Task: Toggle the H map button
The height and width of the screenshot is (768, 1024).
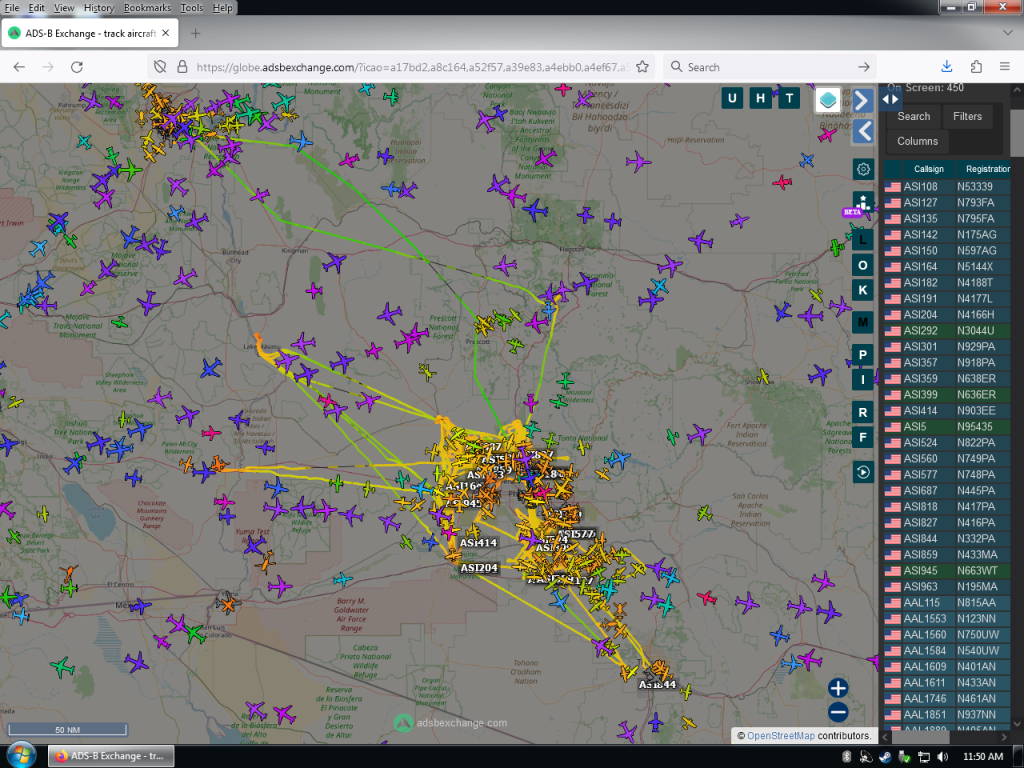Action: (761, 99)
